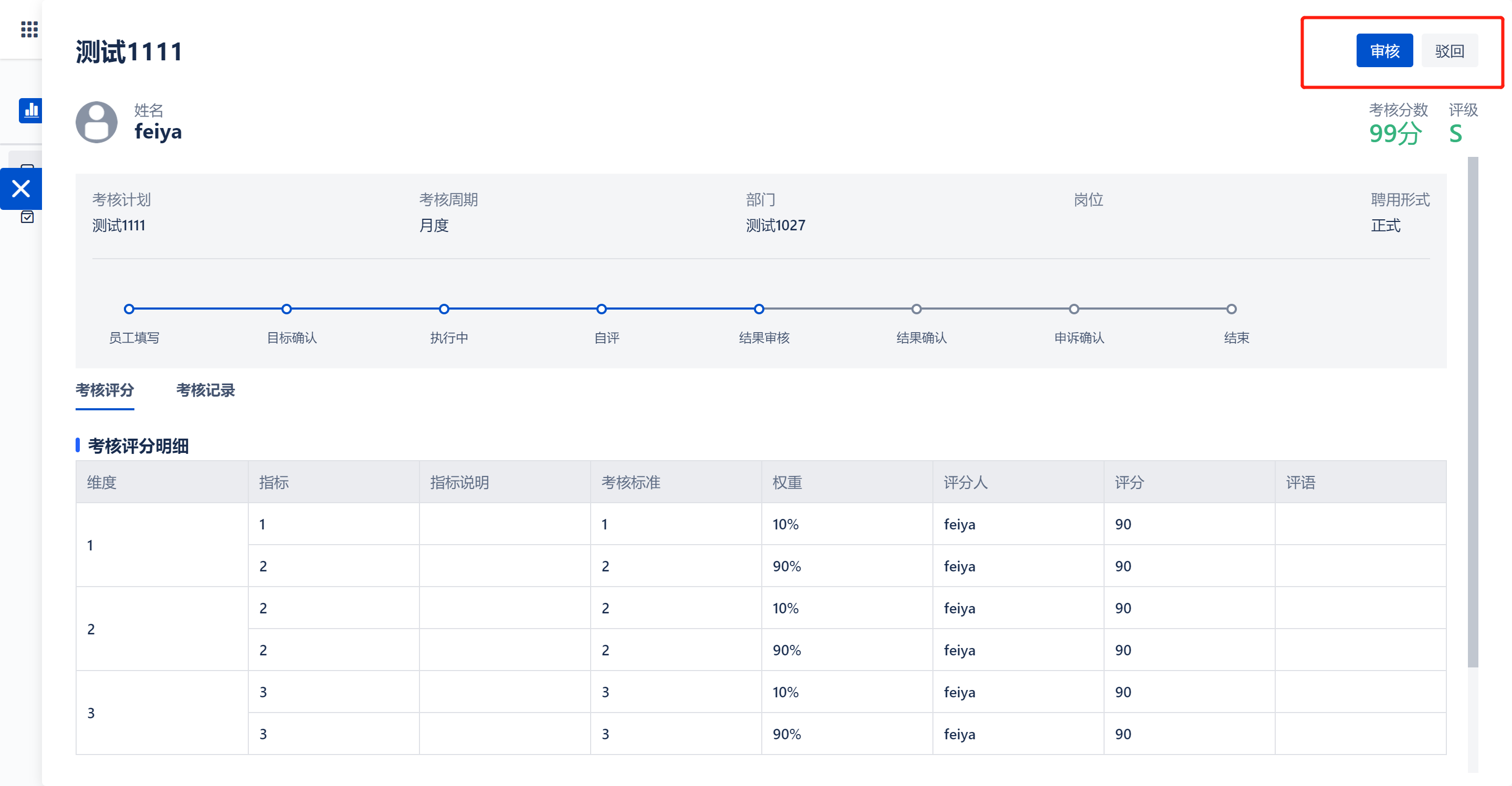
Task: Click the S rating value
Action: coord(1455,134)
